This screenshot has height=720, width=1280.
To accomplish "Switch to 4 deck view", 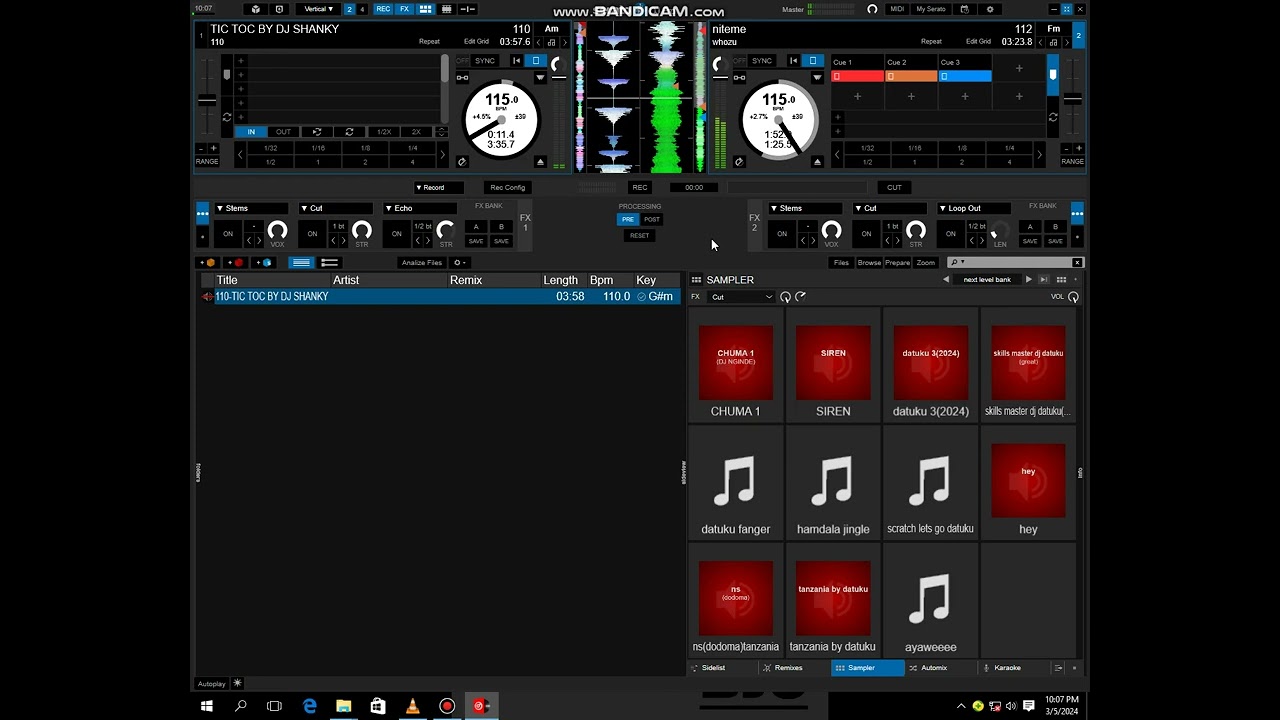I will pyautogui.click(x=361, y=9).
